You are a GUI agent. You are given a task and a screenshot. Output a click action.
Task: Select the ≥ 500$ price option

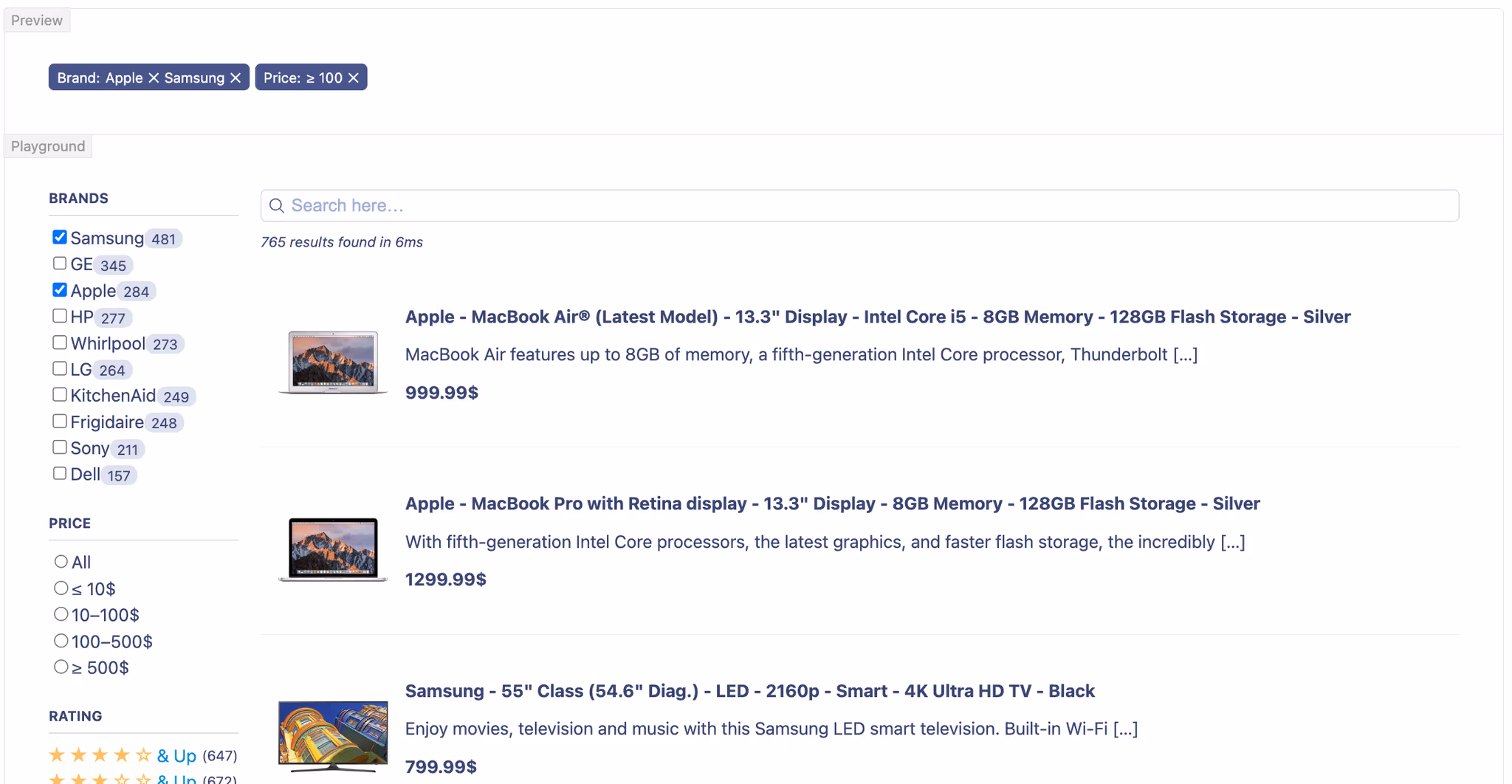click(x=61, y=667)
